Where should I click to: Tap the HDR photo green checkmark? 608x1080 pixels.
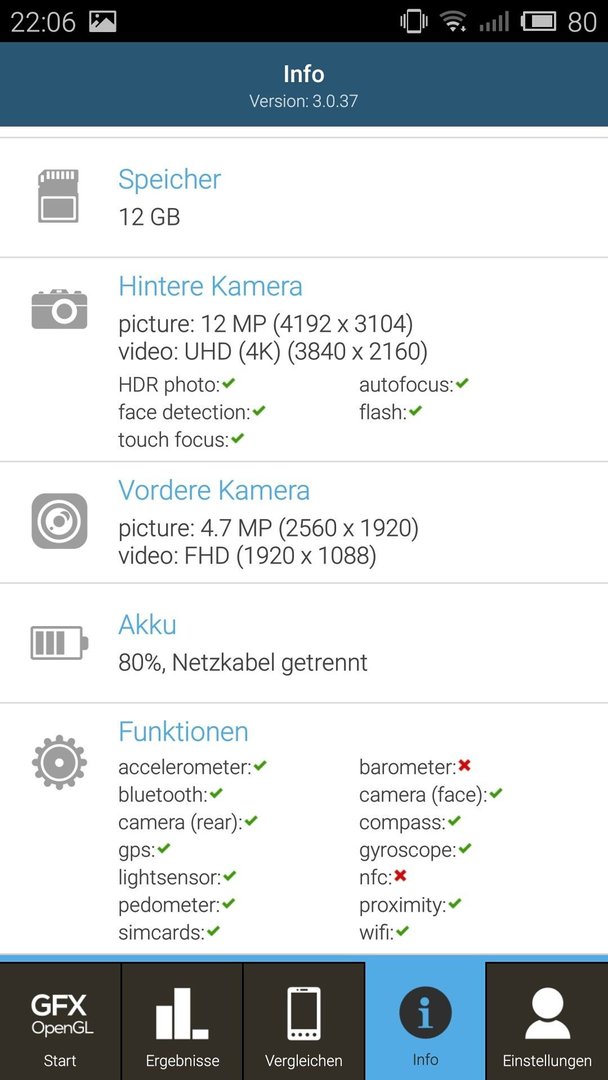pyautogui.click(x=229, y=383)
